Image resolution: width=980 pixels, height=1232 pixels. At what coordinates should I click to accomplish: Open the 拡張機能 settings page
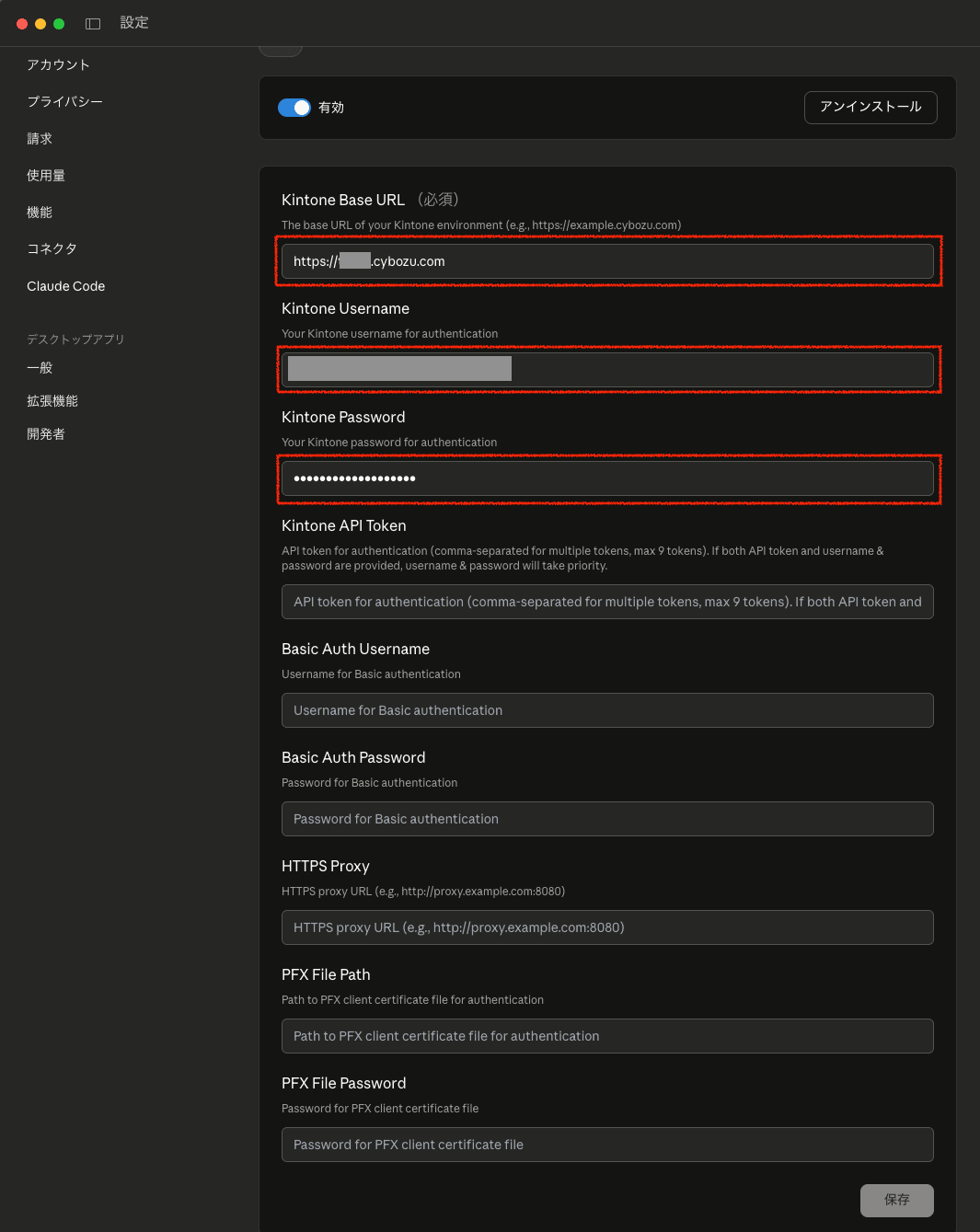tap(52, 400)
